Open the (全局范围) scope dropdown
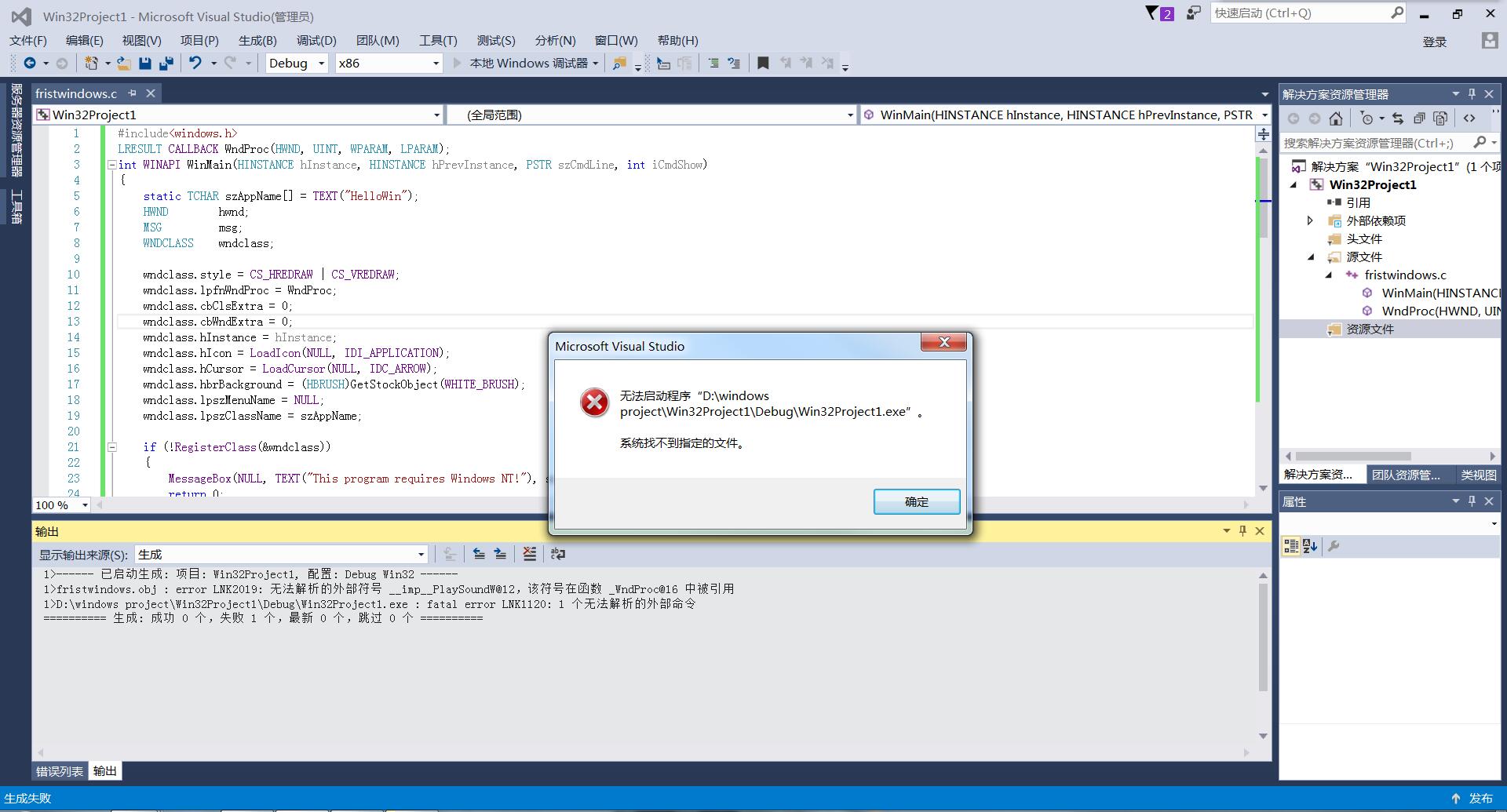Image resolution: width=1507 pixels, height=812 pixels. point(651,115)
